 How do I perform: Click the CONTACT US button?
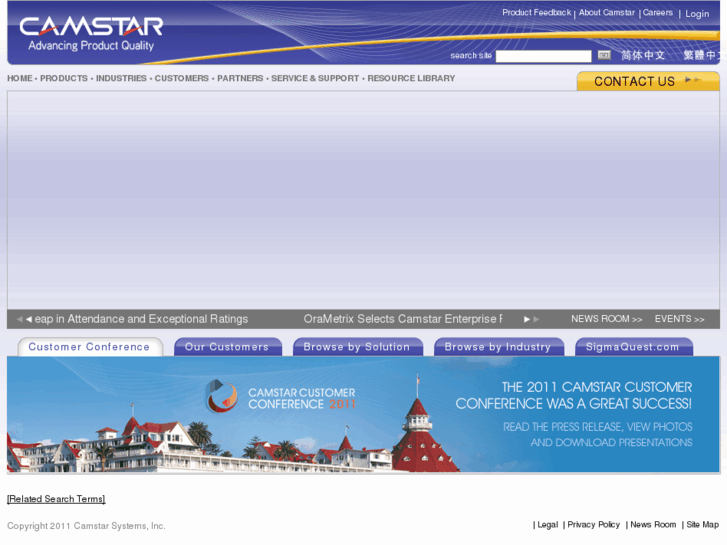[648, 81]
